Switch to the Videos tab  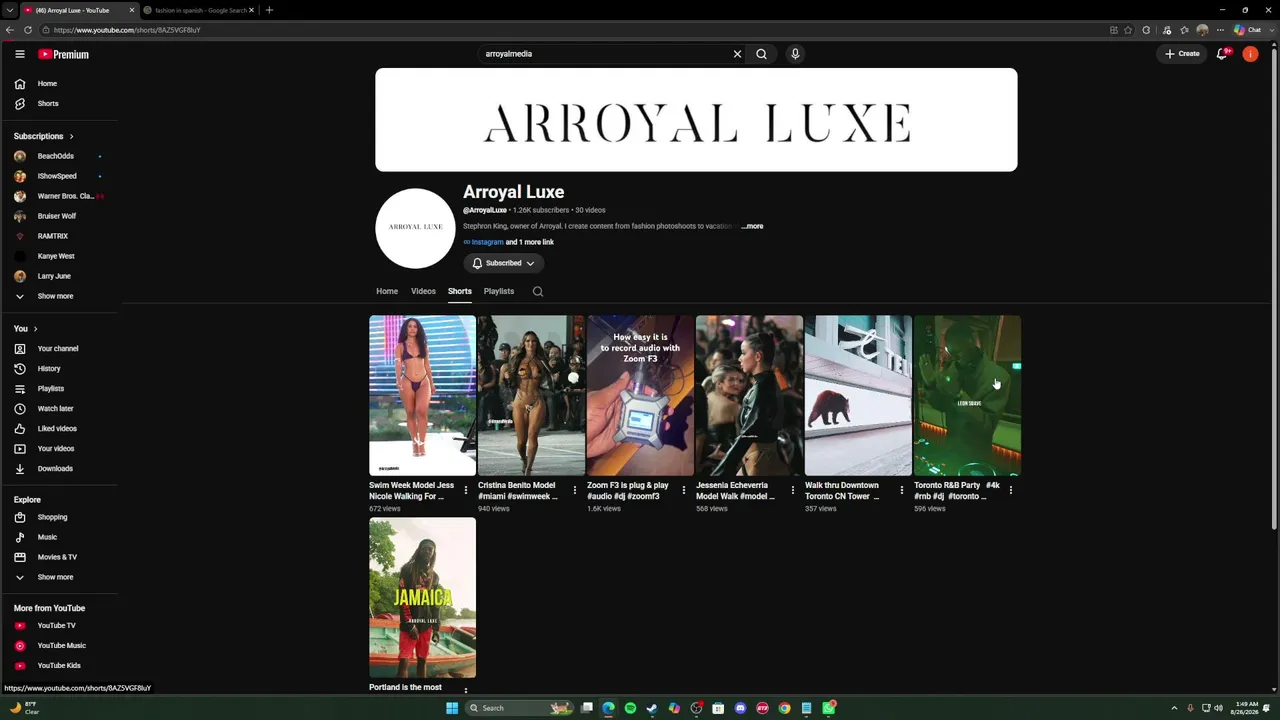[423, 291]
